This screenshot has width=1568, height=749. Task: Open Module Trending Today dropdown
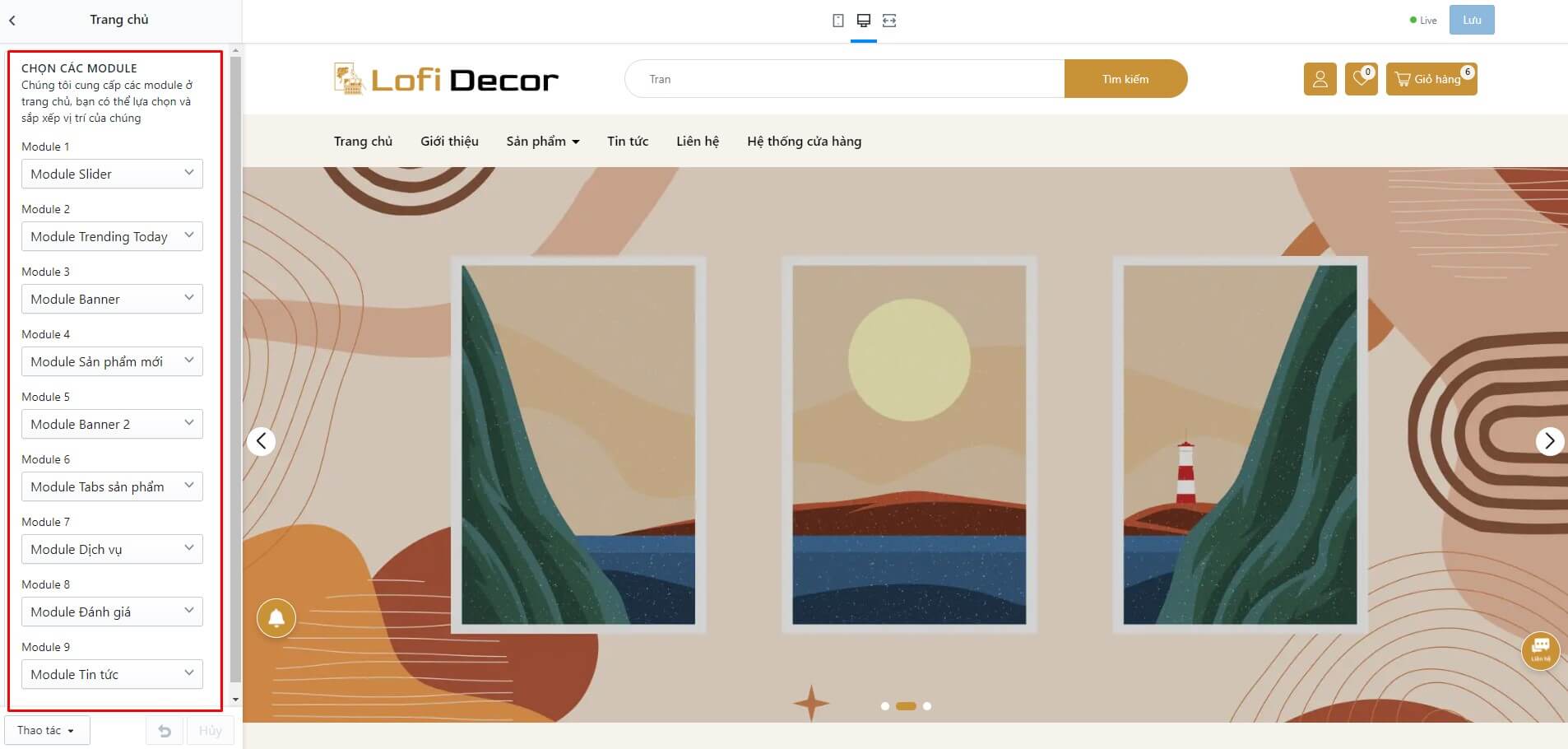point(112,236)
